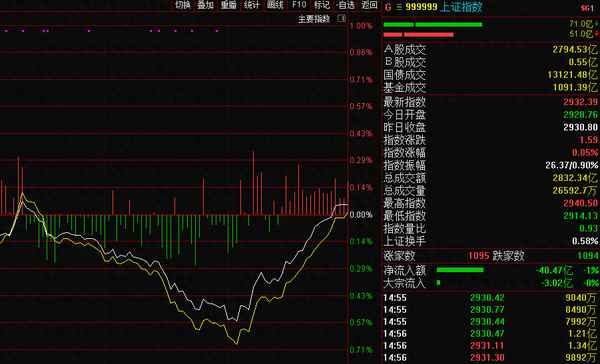The width and height of the screenshot is (600, 364).
Task: Select 指数量比 value 0.93
Action: coord(590,229)
